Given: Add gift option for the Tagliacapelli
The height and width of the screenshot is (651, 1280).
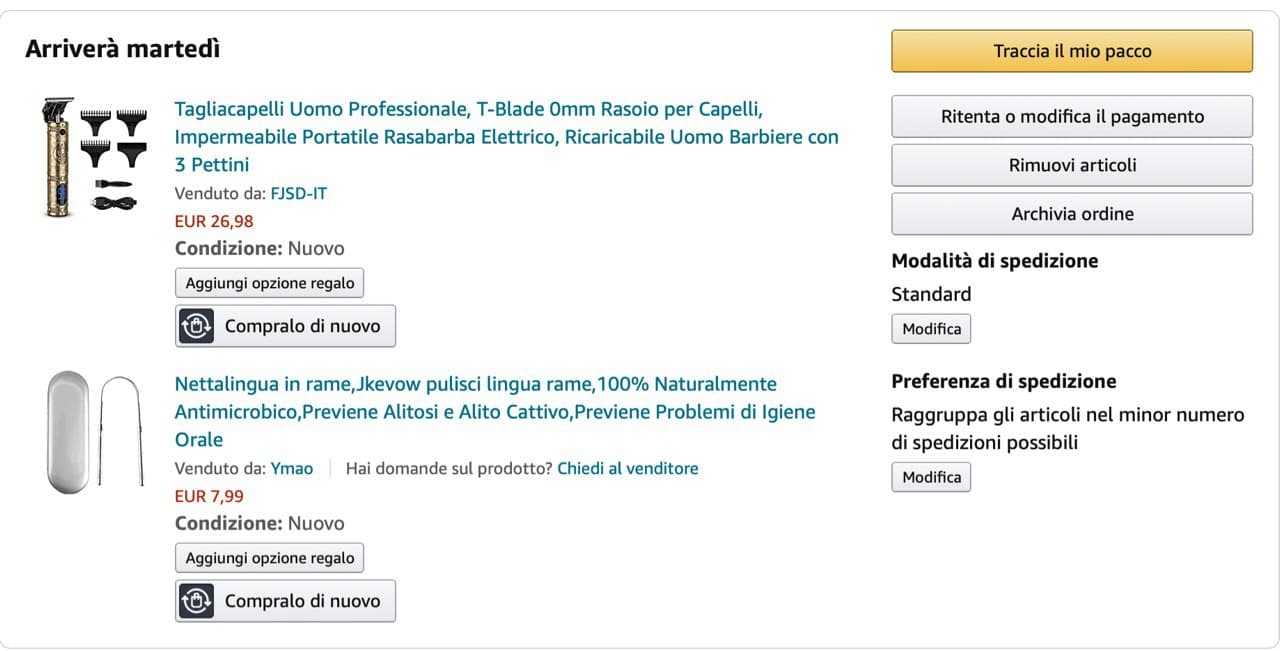Looking at the screenshot, I should click(269, 283).
